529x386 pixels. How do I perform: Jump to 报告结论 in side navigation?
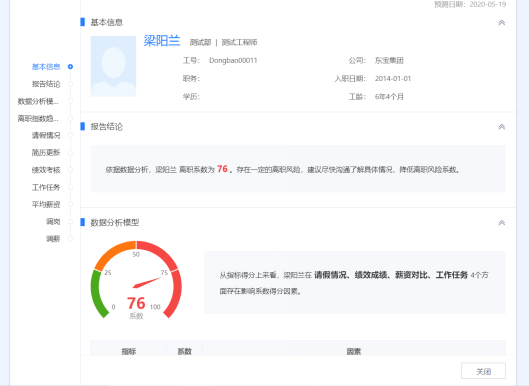point(46,84)
